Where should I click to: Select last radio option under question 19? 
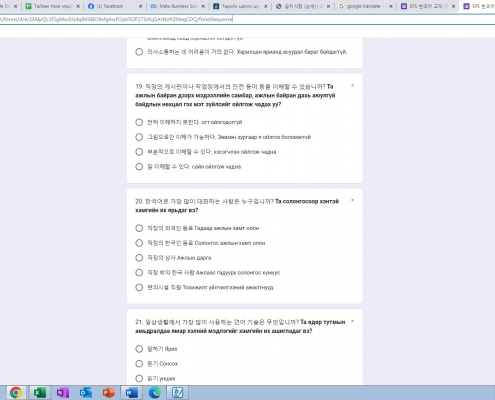pos(139,167)
